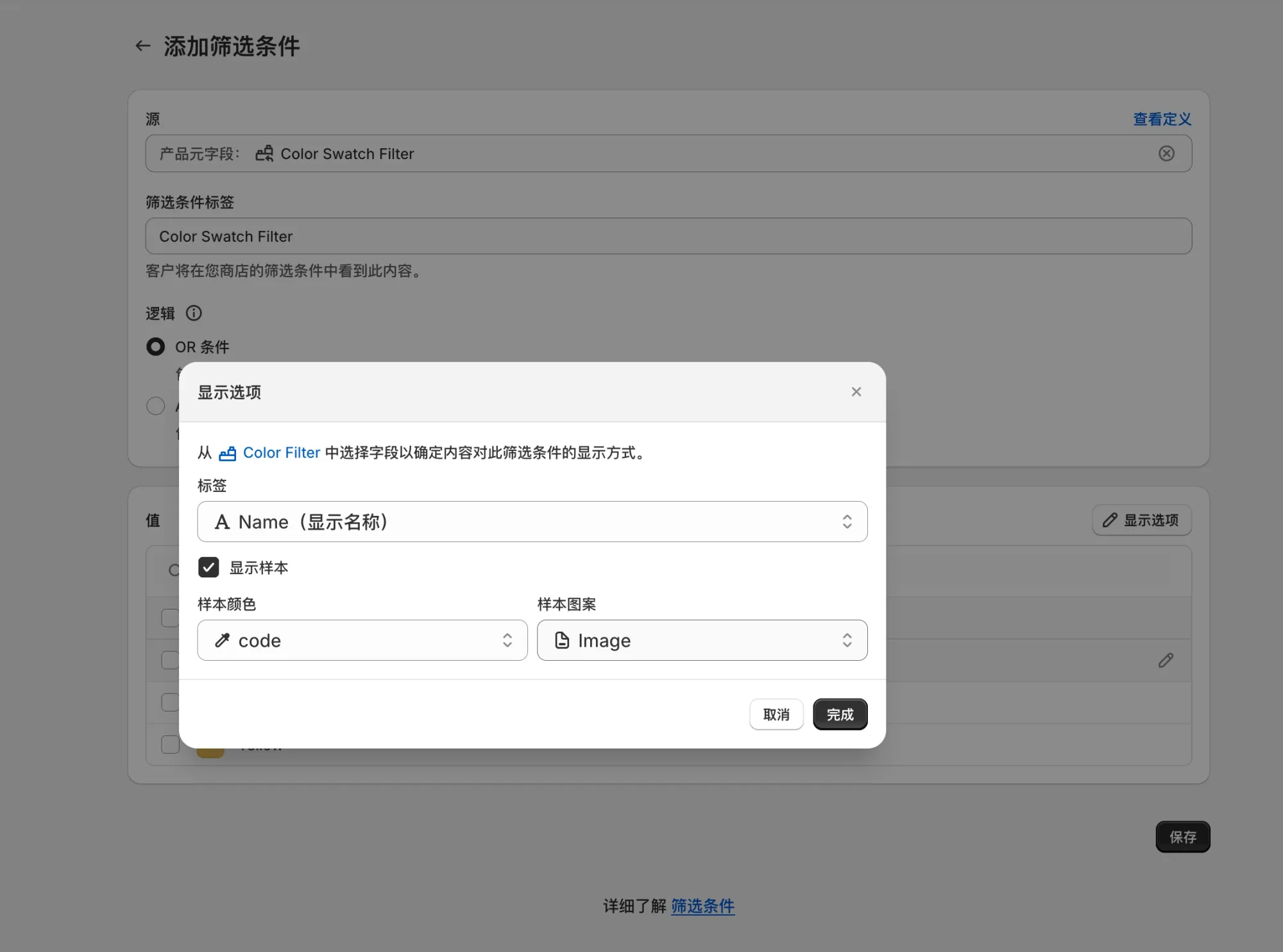Click the 'A' text icon in the 标签 field
1283x952 pixels.
[x=222, y=522]
